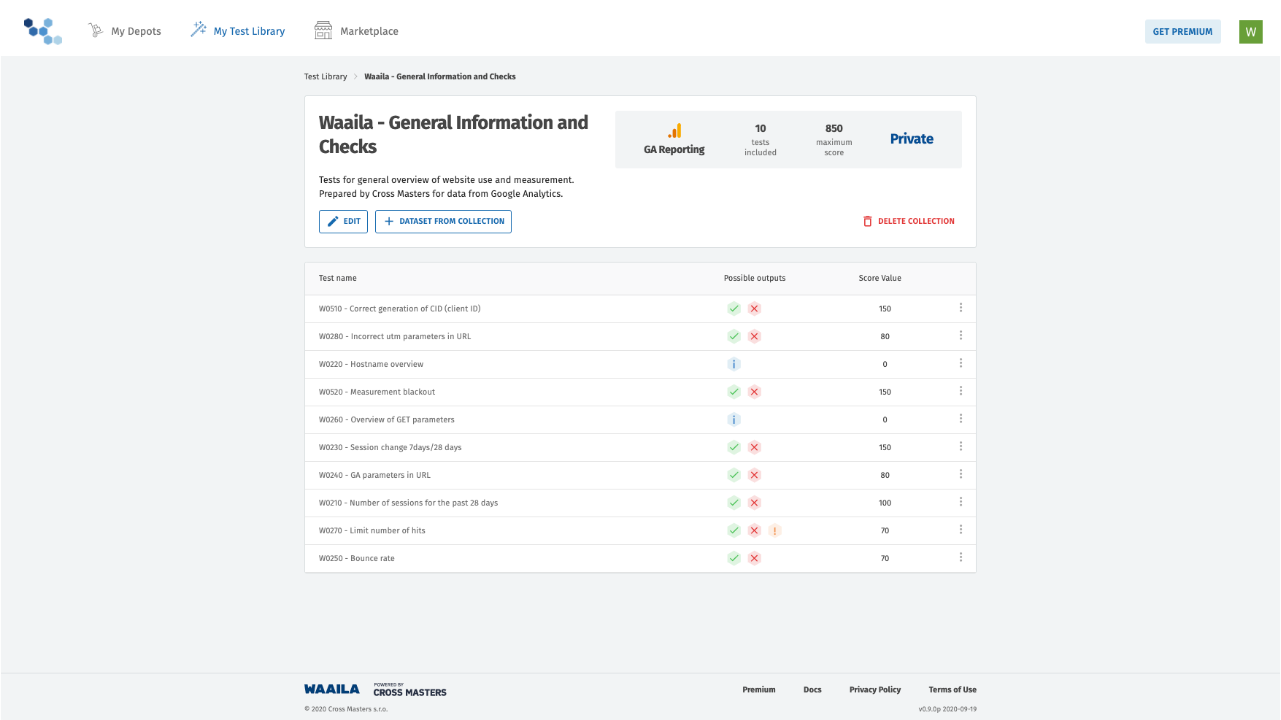Image resolution: width=1281 pixels, height=720 pixels.
Task: Click the info icon for W0260 GET parameters
Action: point(734,420)
